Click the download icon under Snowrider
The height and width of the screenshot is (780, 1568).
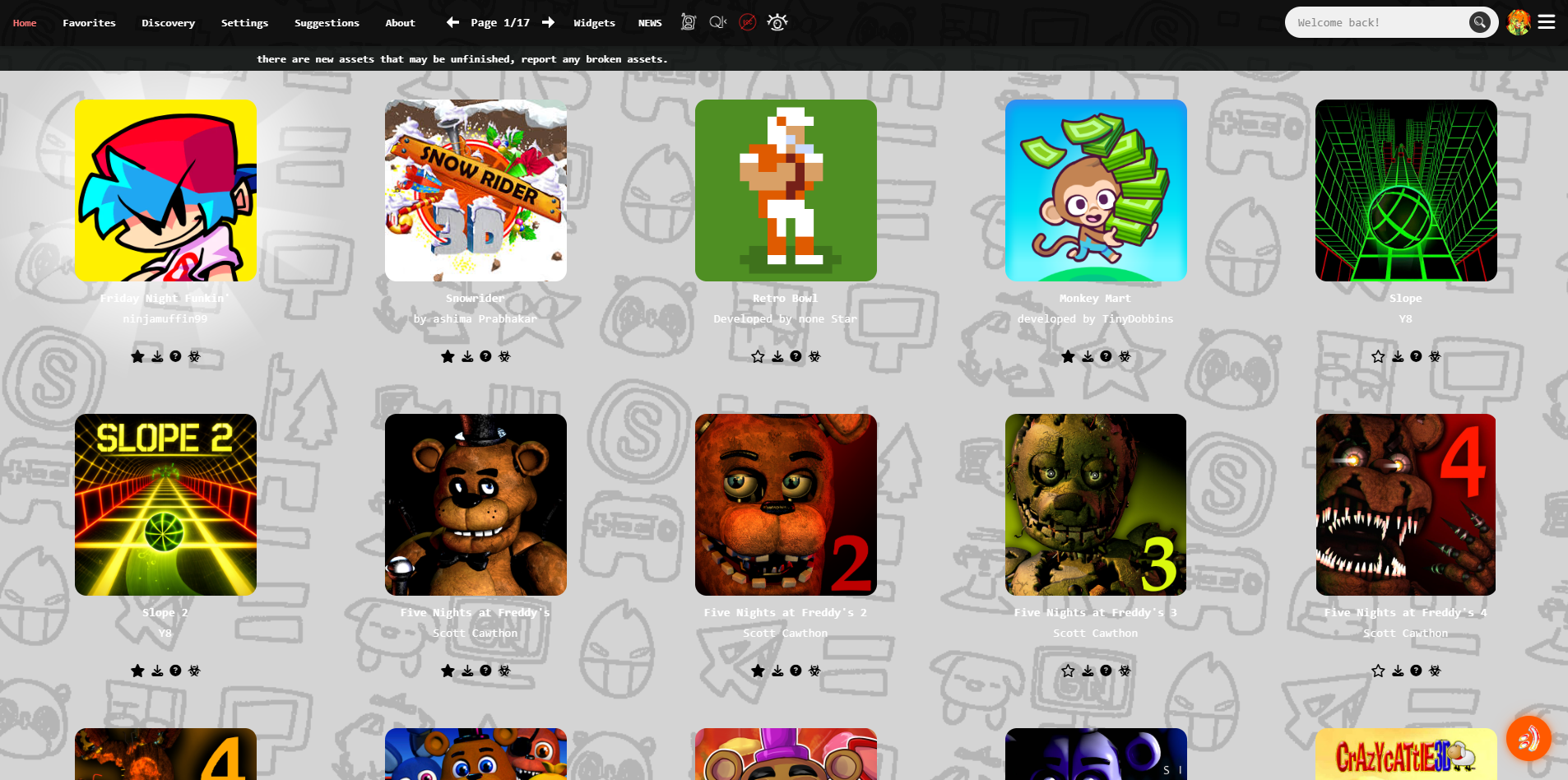coord(467,356)
